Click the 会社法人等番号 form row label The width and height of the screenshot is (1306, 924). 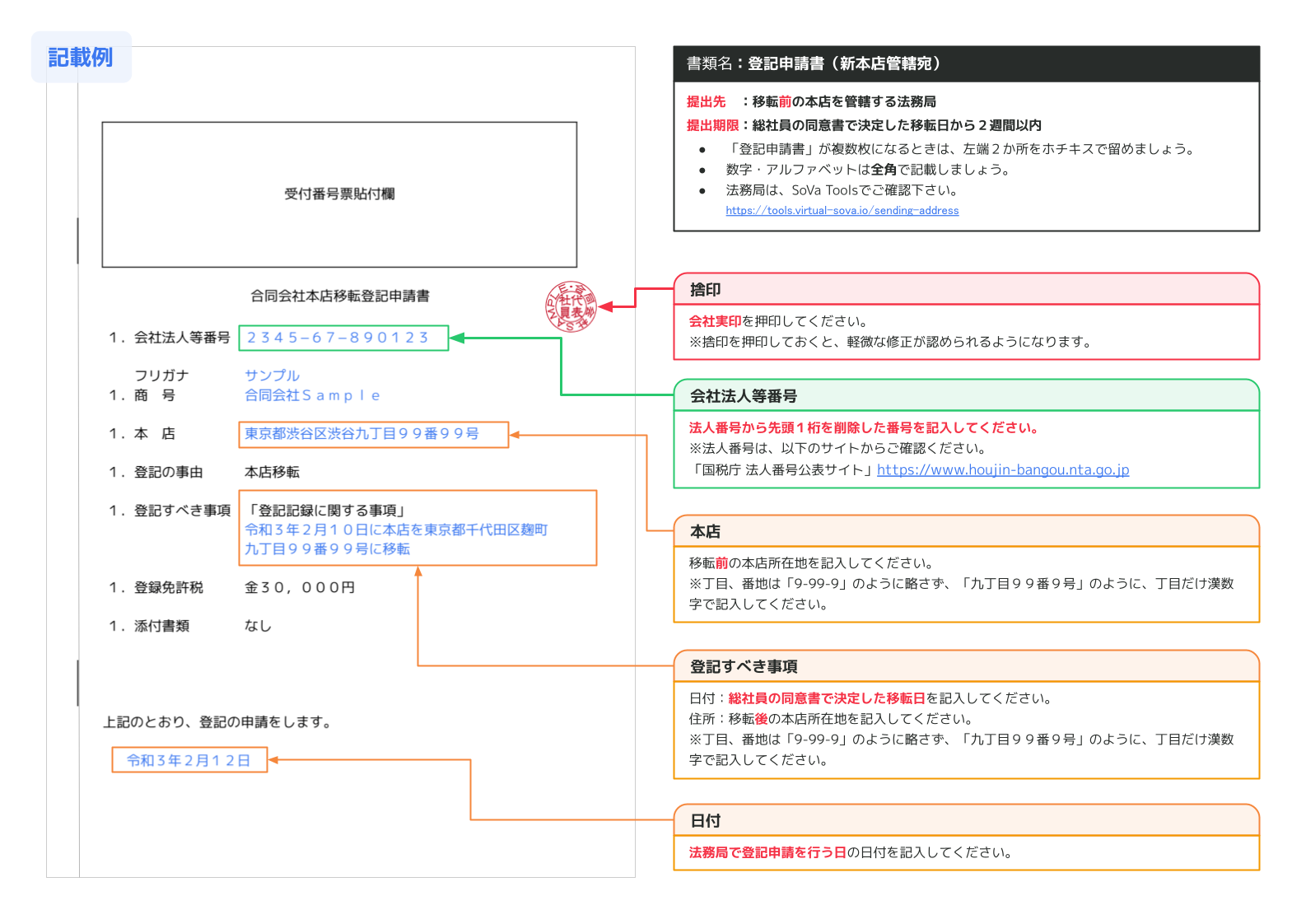(x=182, y=338)
